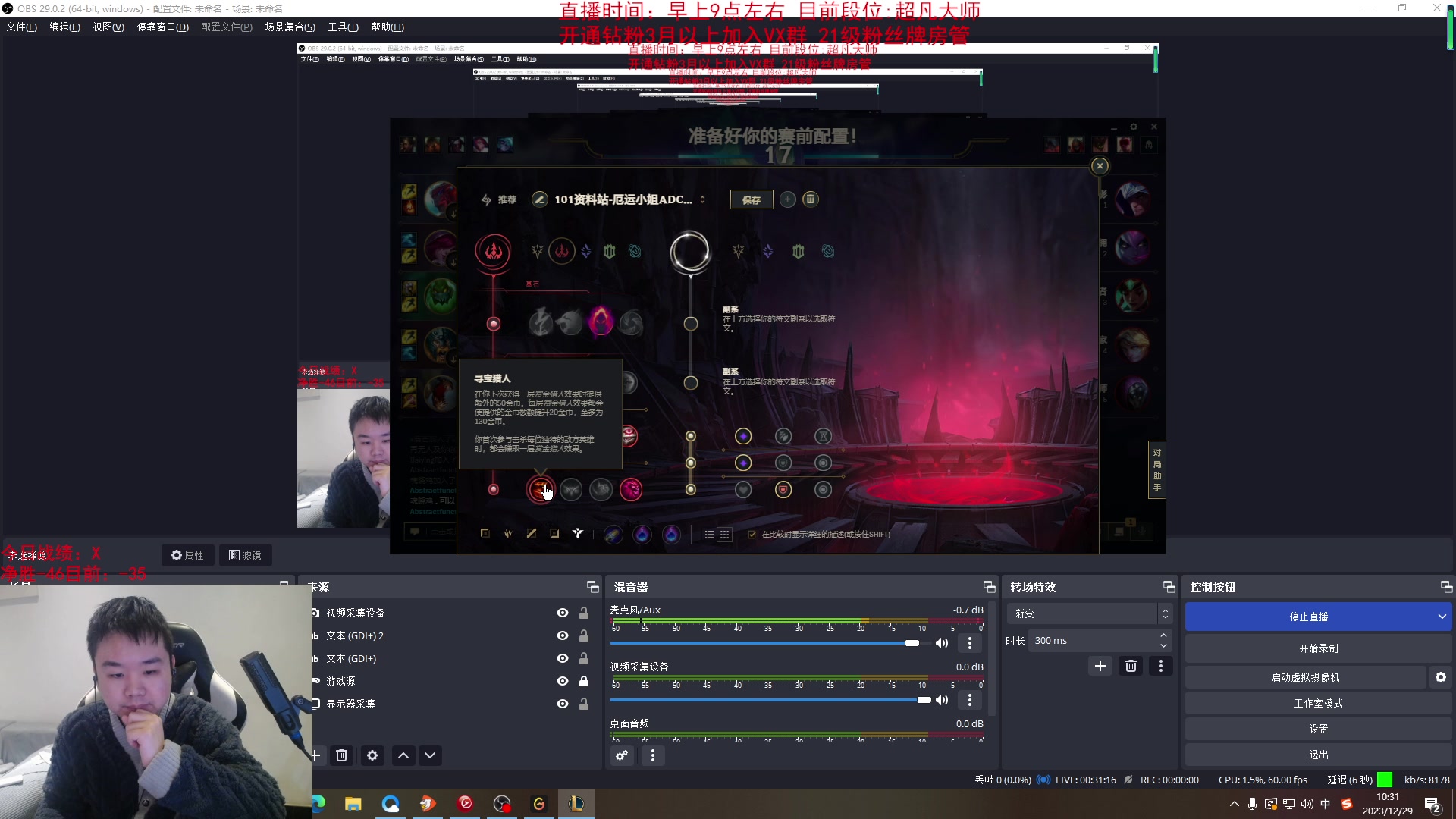Open the transition three-dot options menu

(x=1160, y=666)
